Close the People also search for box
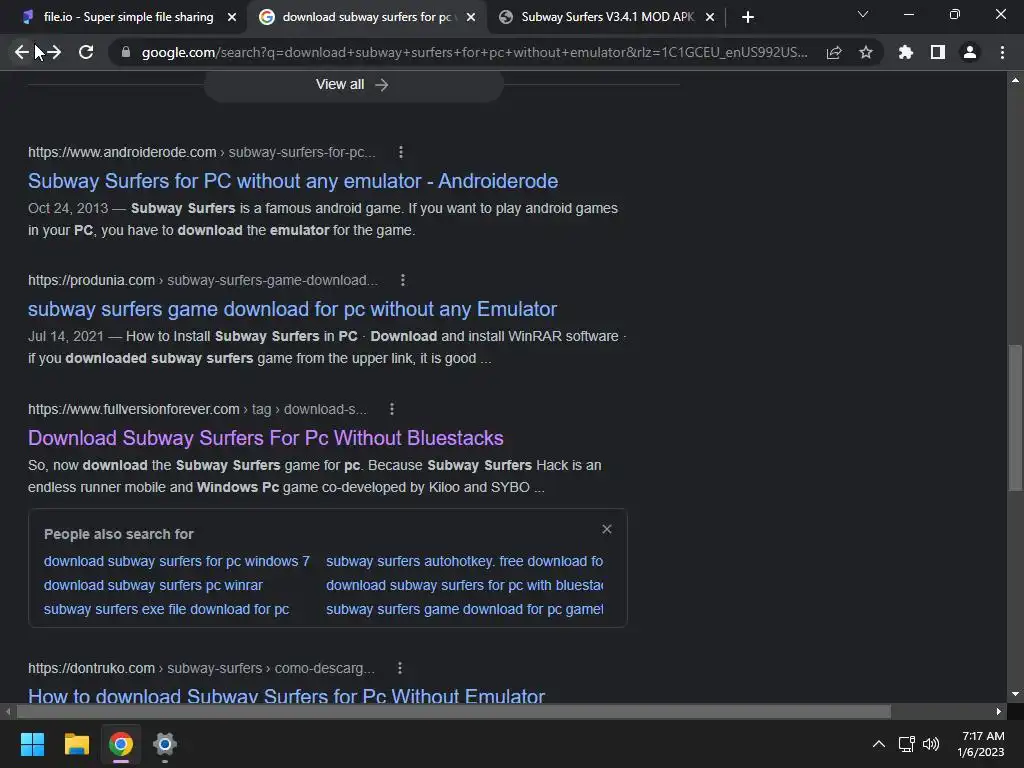The height and width of the screenshot is (768, 1024). 607,529
